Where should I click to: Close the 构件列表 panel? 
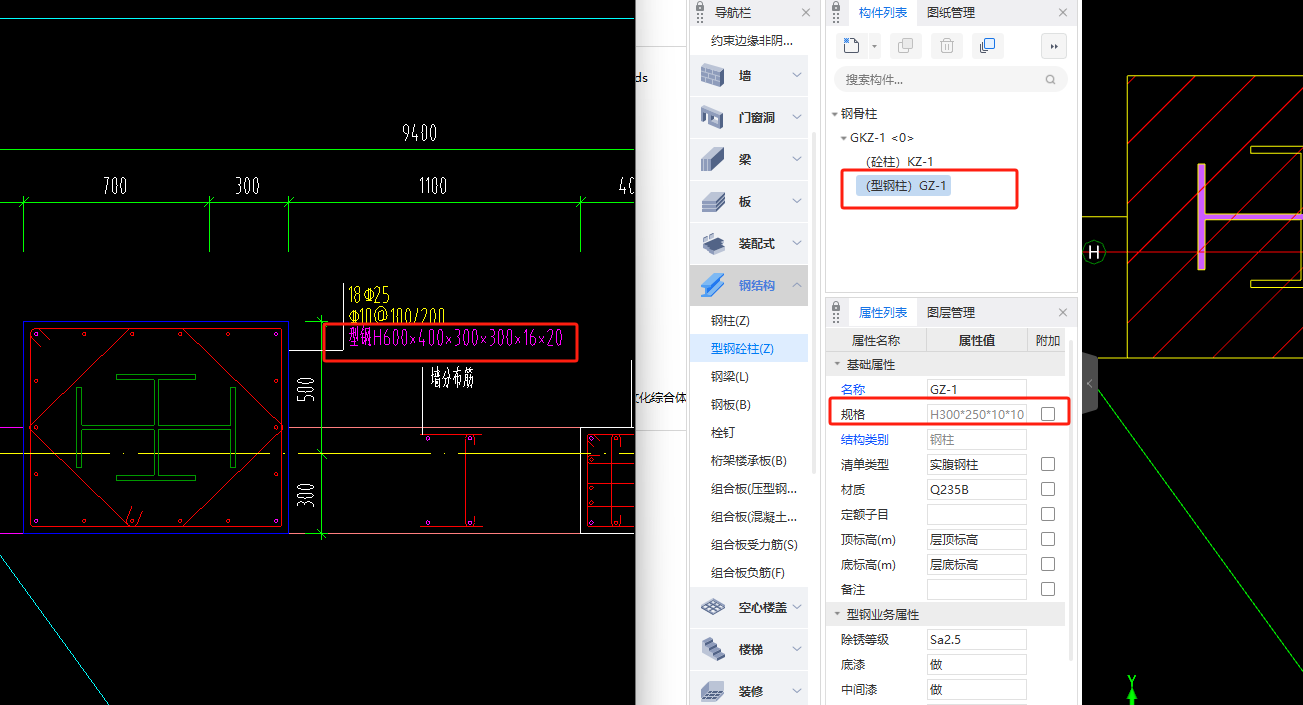[1063, 12]
